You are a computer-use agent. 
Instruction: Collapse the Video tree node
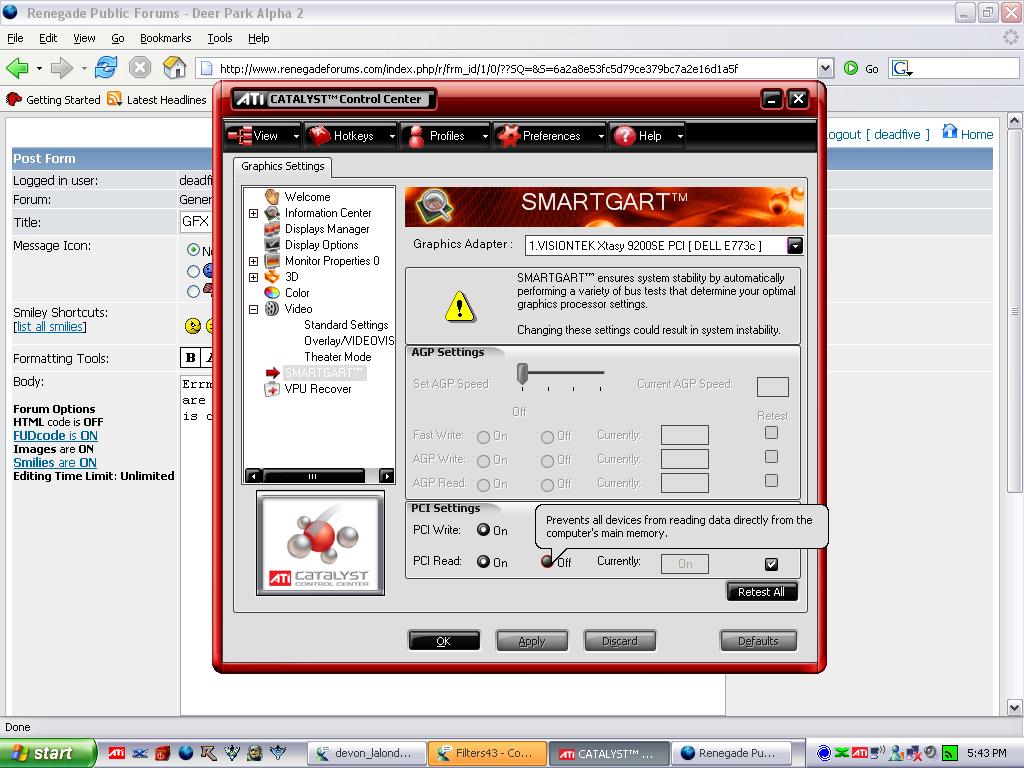tap(253, 309)
